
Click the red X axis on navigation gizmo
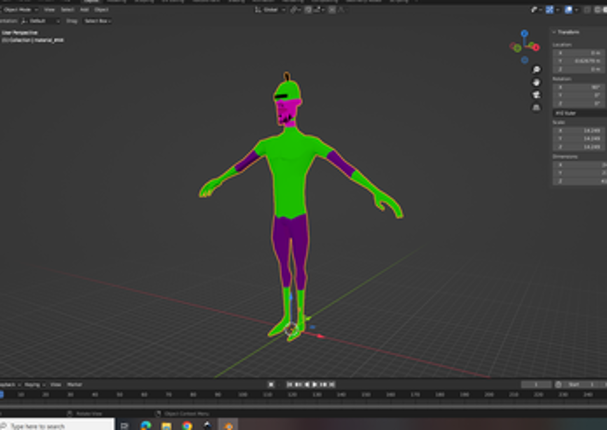click(x=536, y=48)
